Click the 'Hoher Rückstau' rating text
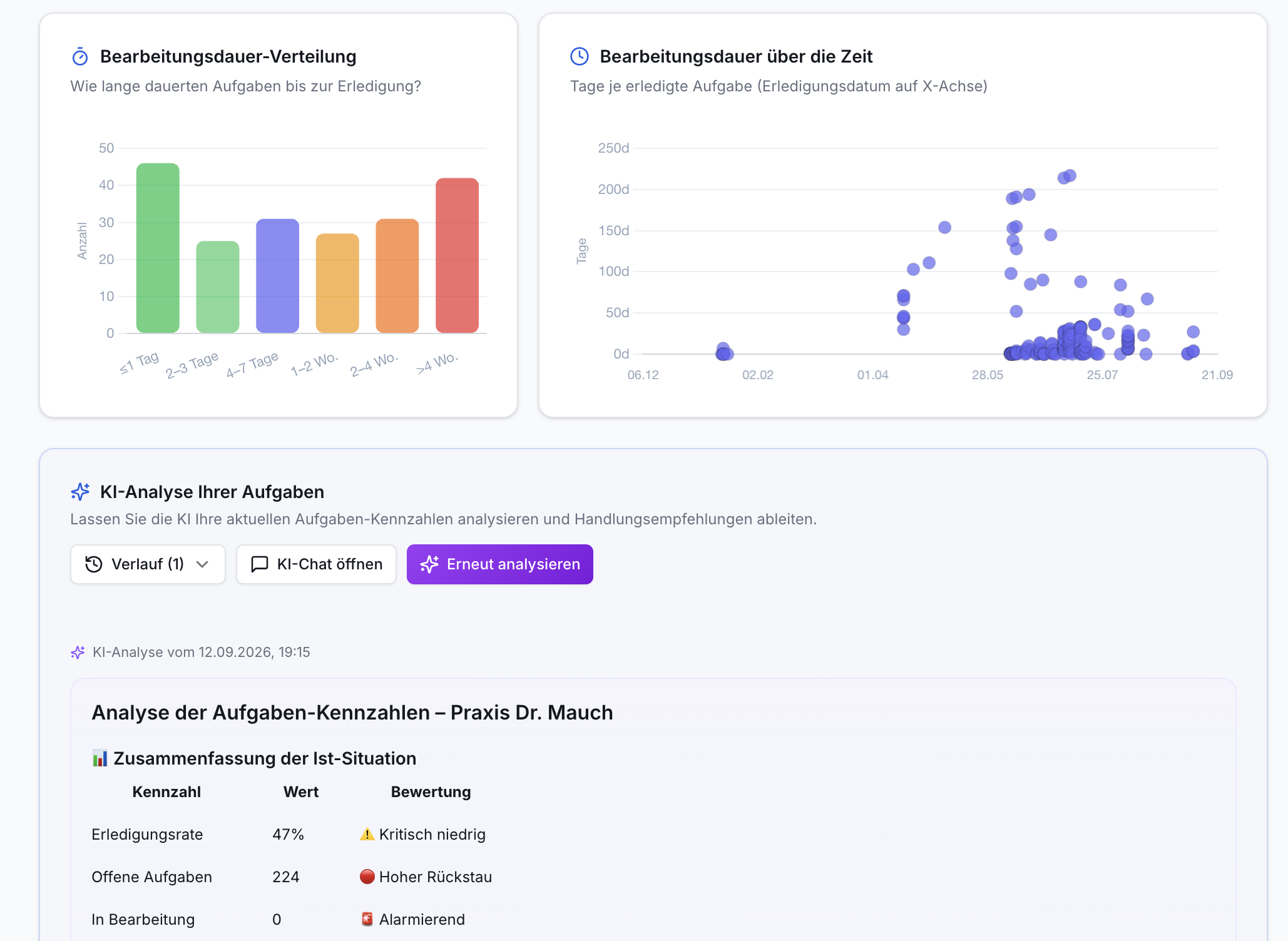 pyautogui.click(x=436, y=877)
